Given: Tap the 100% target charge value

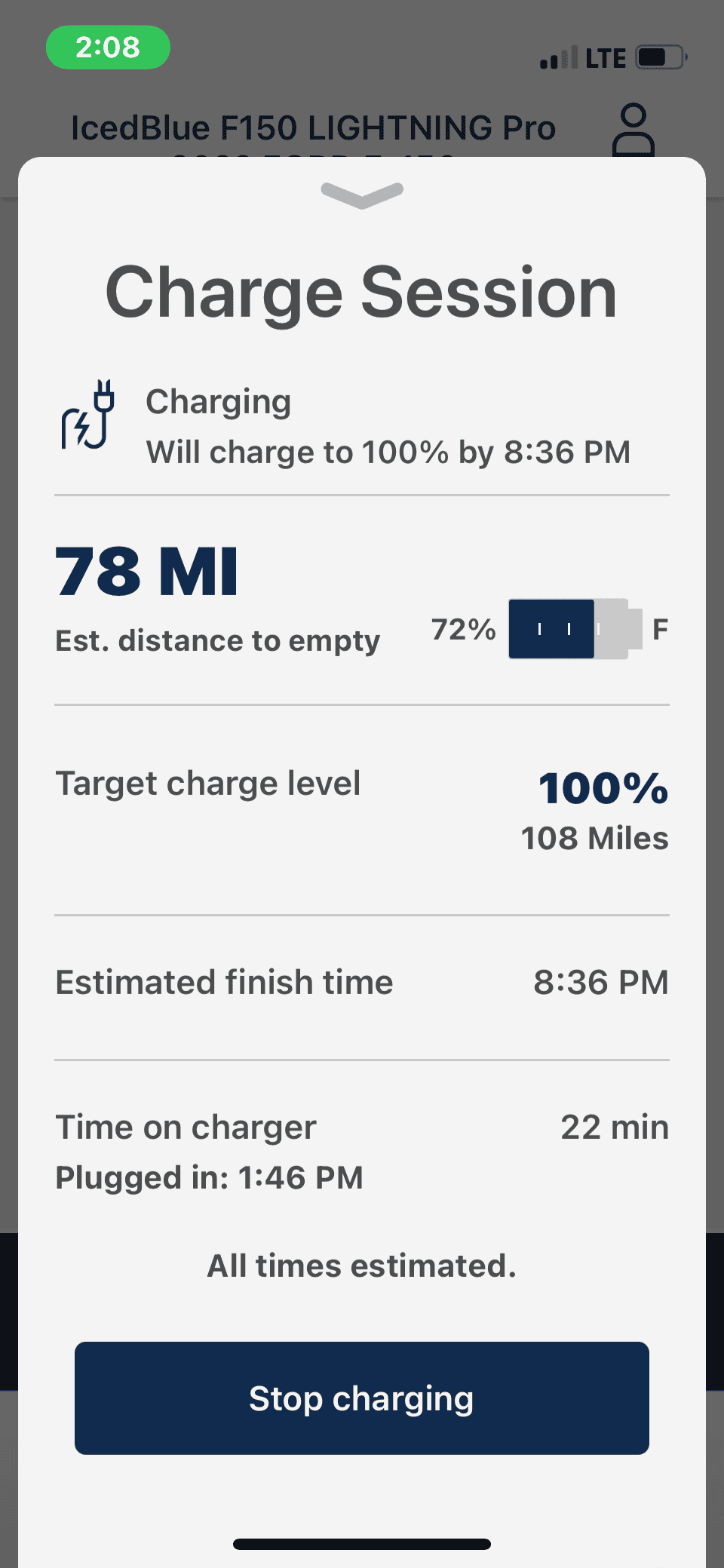Looking at the screenshot, I should (603, 789).
